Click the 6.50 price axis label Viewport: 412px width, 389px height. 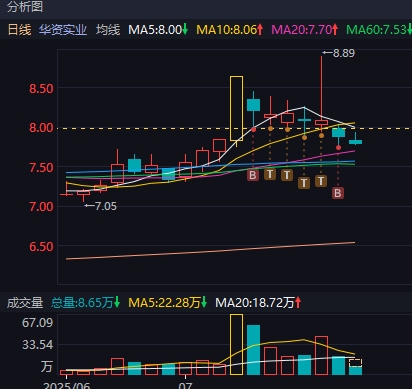41,246
